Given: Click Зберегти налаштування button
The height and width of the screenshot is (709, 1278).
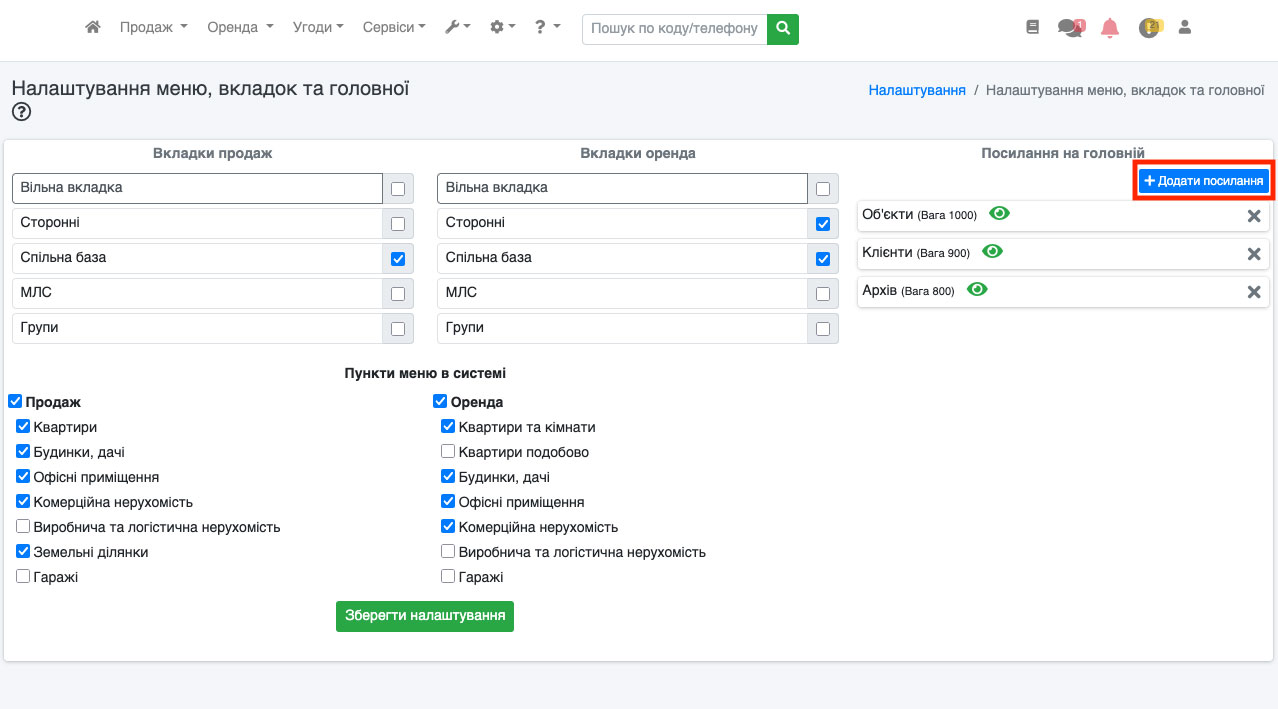Looking at the screenshot, I should 424,616.
